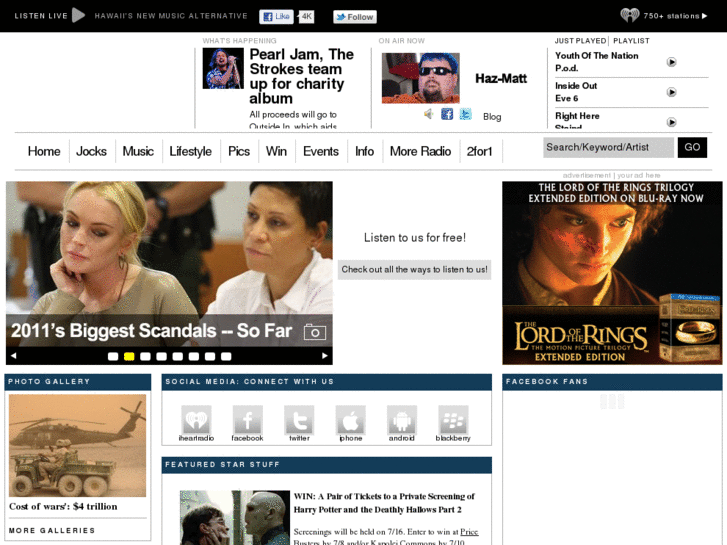Open the Music menu
The width and height of the screenshot is (727, 545).
(x=138, y=151)
